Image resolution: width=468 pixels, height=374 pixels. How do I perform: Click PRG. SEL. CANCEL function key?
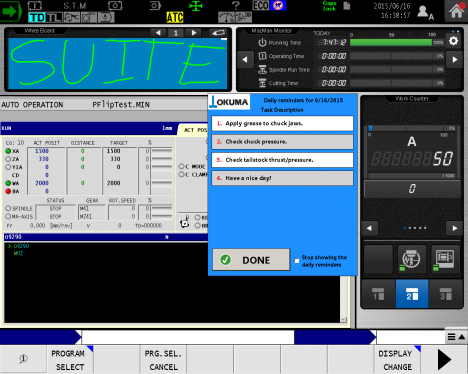163,359
